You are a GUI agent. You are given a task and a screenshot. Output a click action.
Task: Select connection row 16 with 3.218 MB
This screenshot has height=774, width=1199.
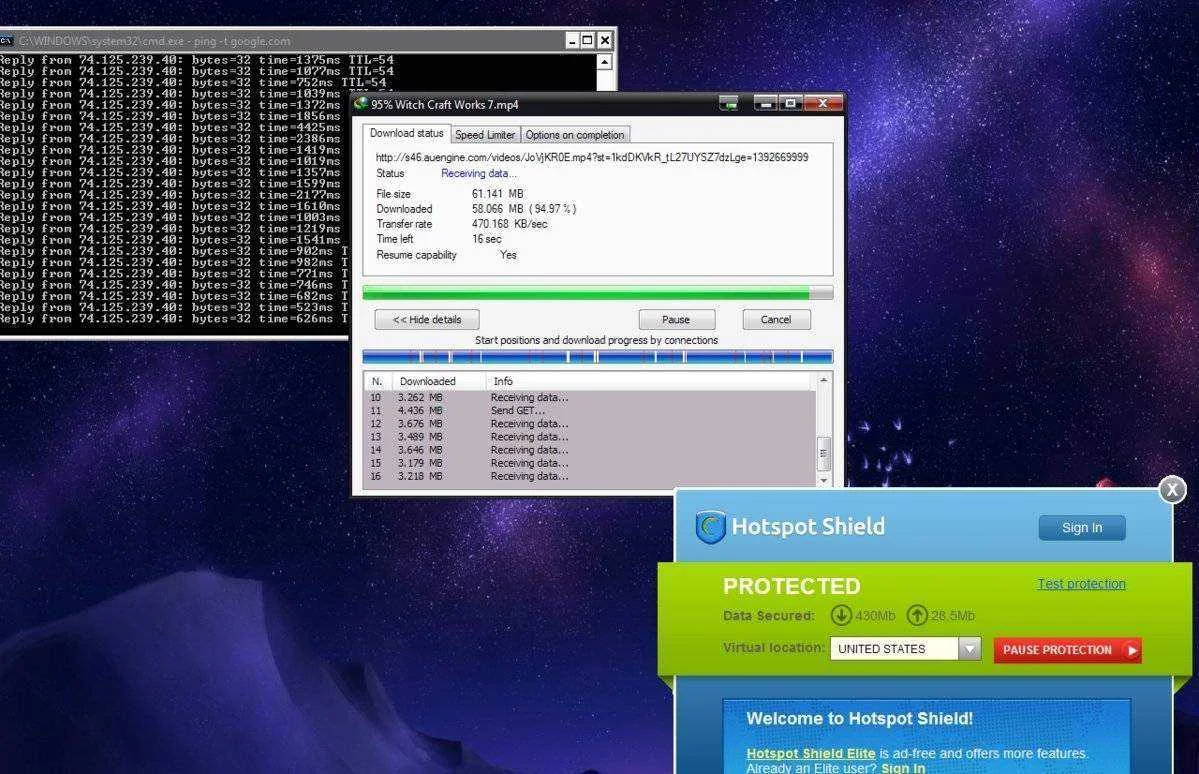[x=590, y=476]
